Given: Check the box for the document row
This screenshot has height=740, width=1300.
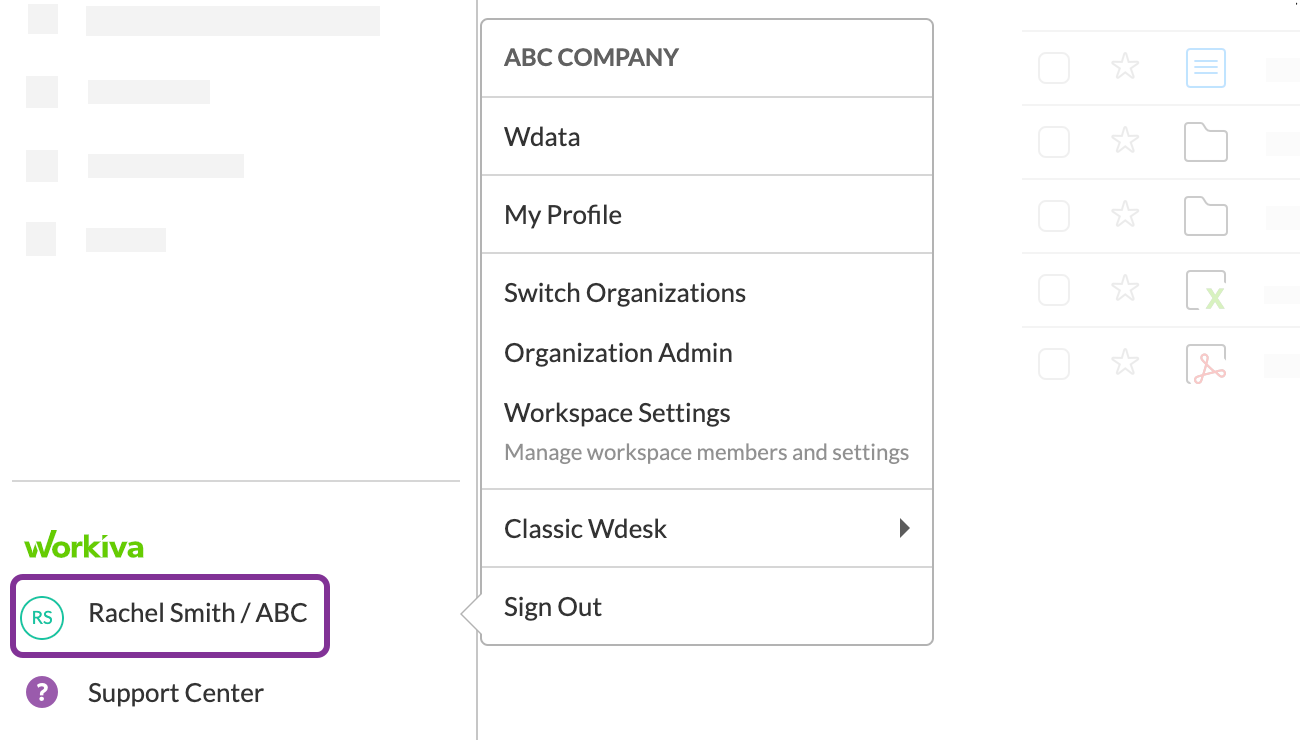Looking at the screenshot, I should [1054, 68].
